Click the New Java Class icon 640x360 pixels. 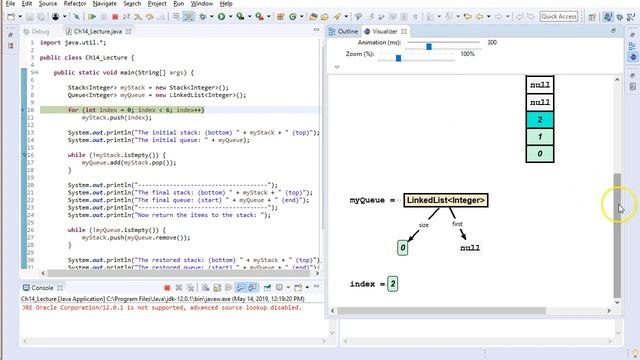pos(293,17)
